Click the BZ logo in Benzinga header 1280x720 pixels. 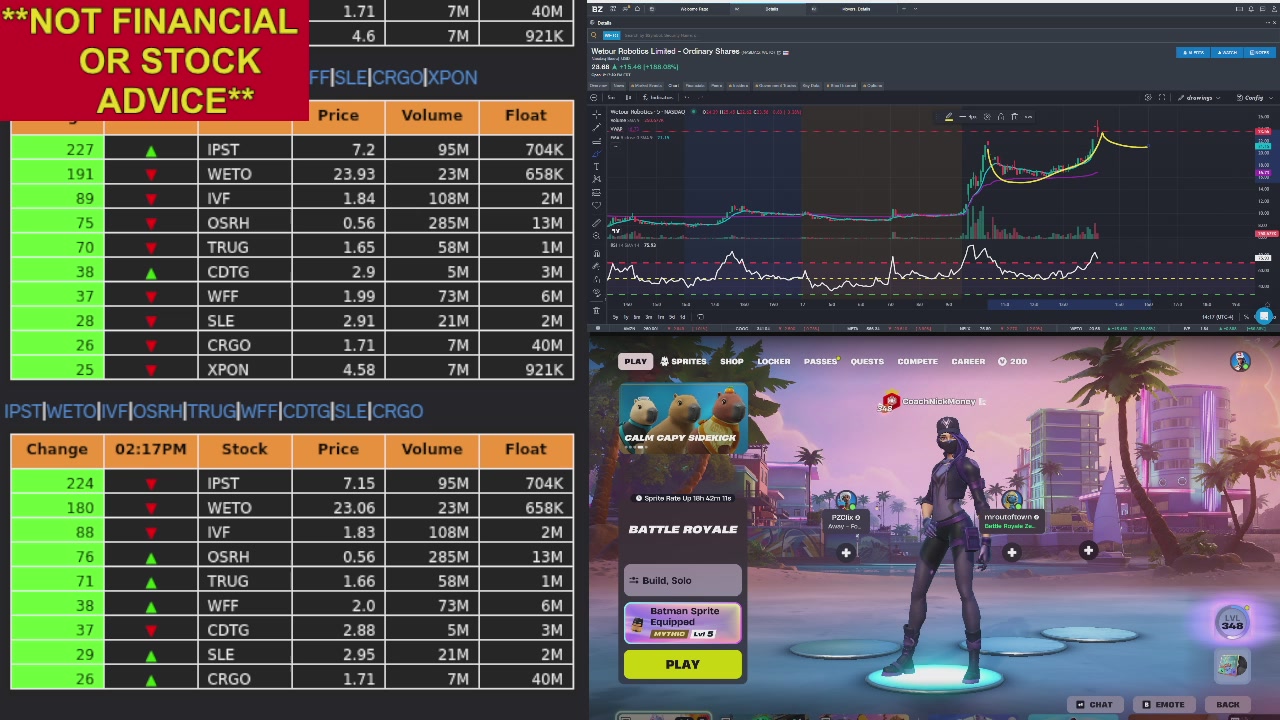[597, 9]
